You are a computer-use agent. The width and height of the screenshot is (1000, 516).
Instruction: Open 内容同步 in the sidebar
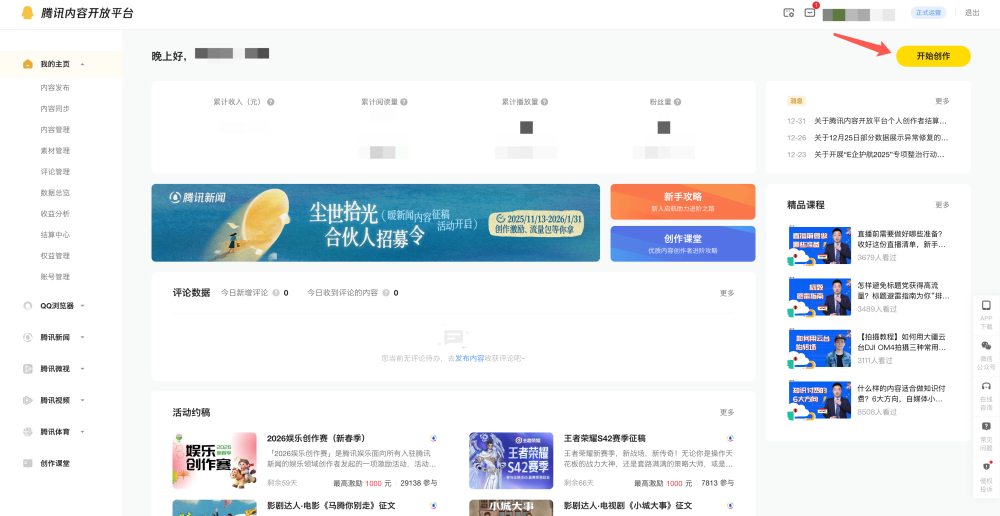point(55,109)
